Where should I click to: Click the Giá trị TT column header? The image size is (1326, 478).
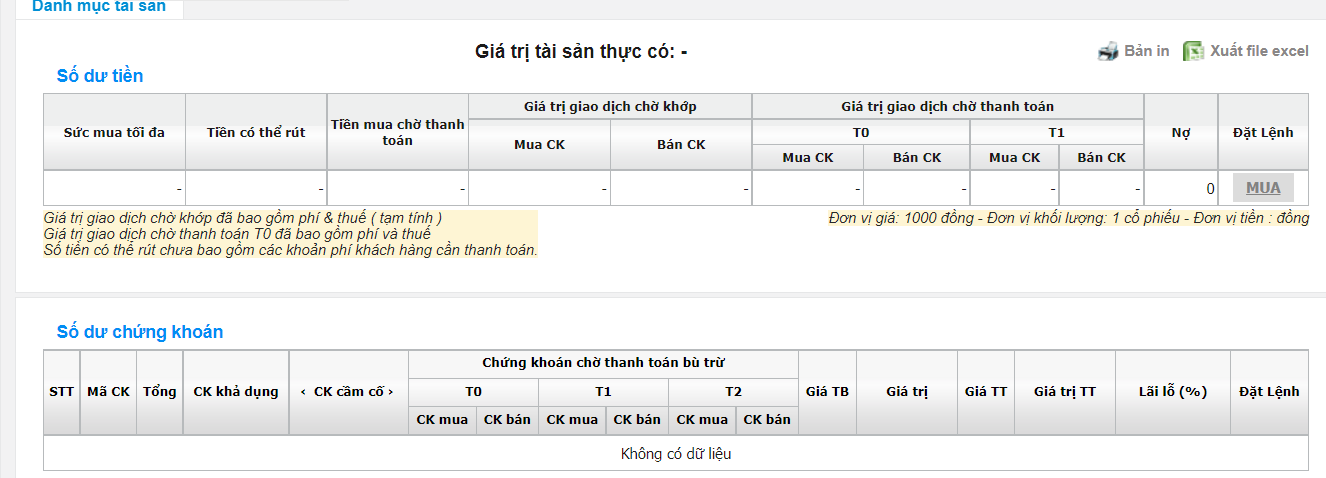click(x=1064, y=392)
